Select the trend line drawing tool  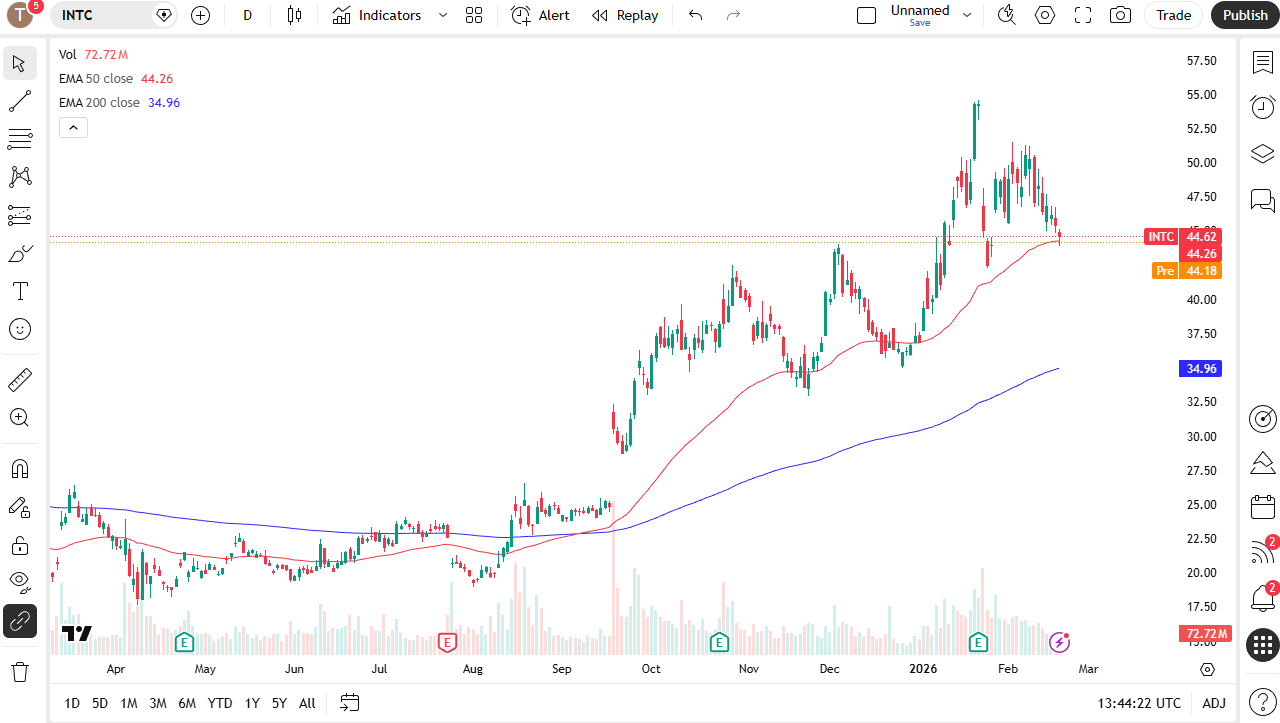pos(20,101)
